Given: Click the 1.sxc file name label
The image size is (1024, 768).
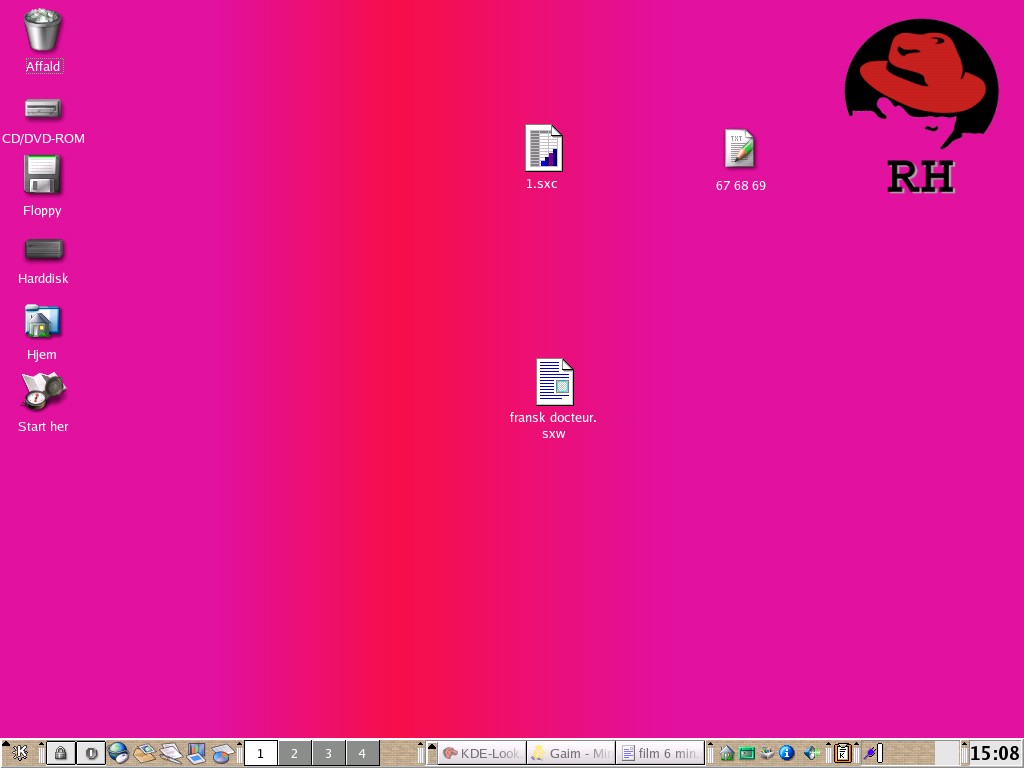Looking at the screenshot, I should [x=542, y=184].
